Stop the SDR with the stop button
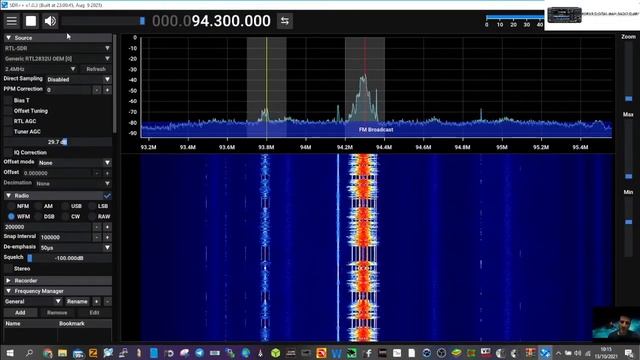The width and height of the screenshot is (640, 360). click(x=31, y=21)
